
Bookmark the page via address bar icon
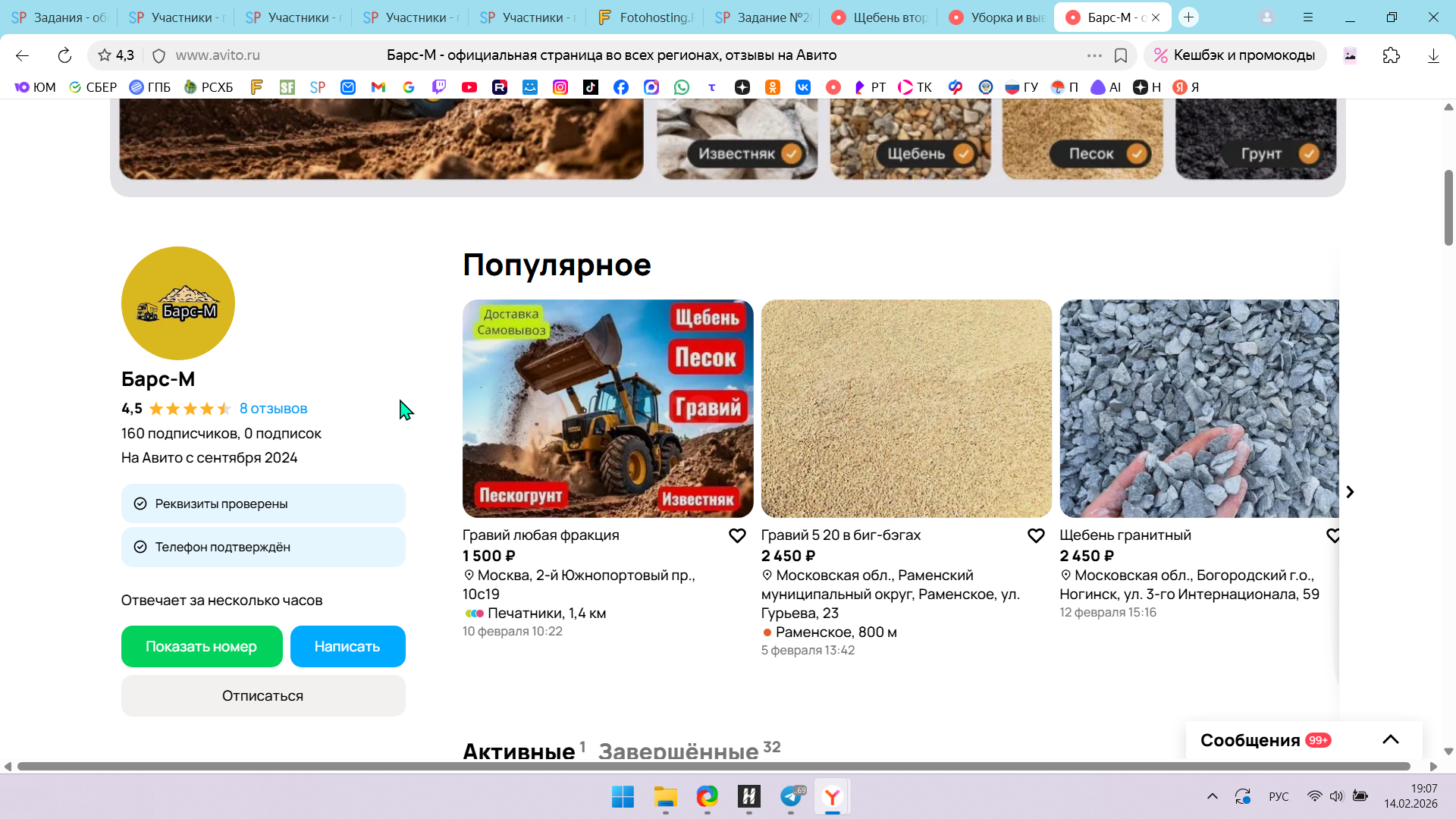pos(1121,55)
